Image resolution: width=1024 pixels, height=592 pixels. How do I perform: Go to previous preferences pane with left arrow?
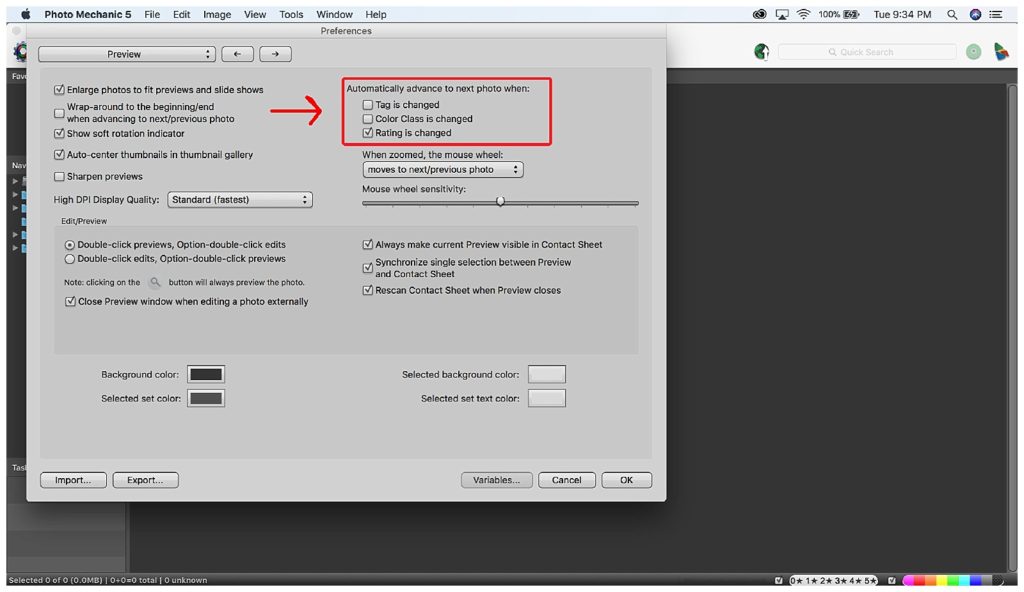tap(238, 54)
